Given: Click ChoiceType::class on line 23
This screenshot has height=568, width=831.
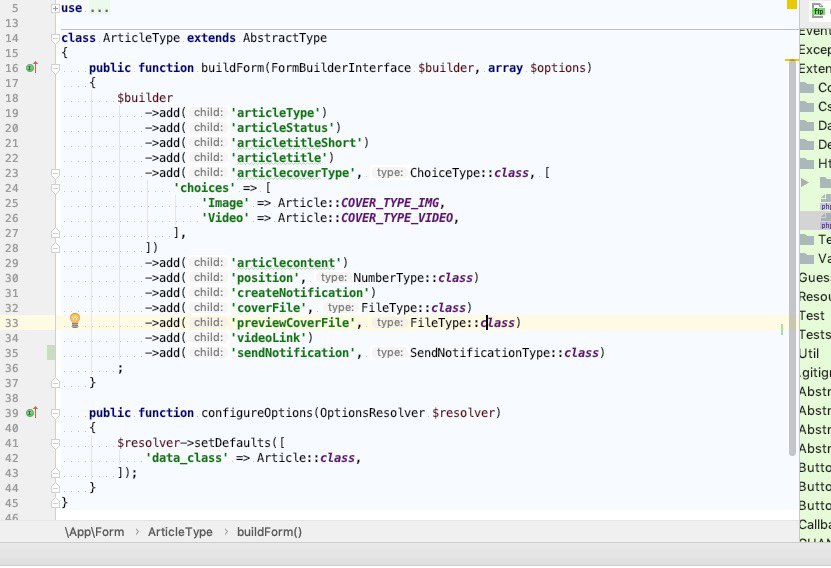Looking at the screenshot, I should [x=469, y=173].
